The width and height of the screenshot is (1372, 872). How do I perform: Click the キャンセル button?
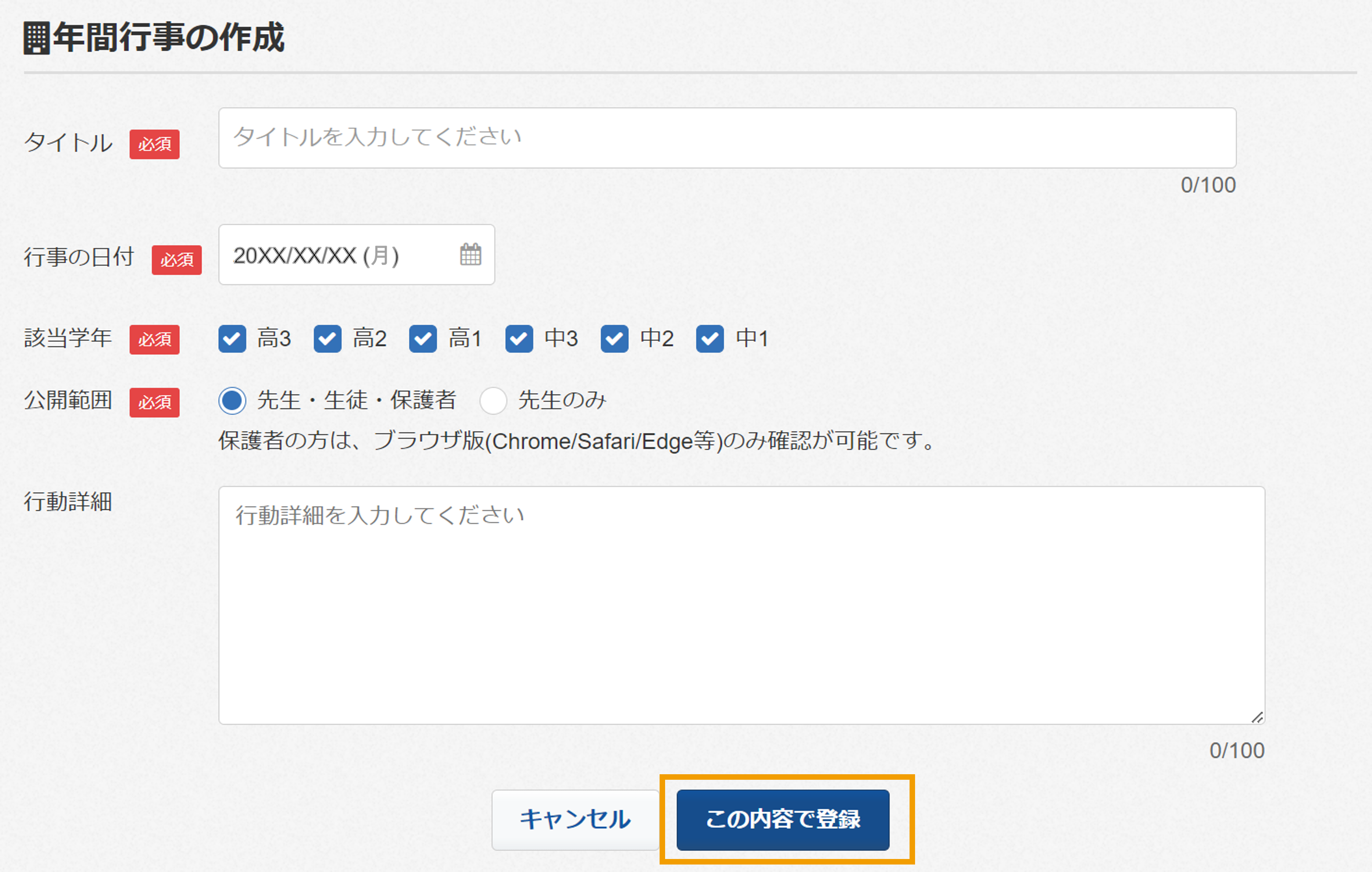point(576,820)
